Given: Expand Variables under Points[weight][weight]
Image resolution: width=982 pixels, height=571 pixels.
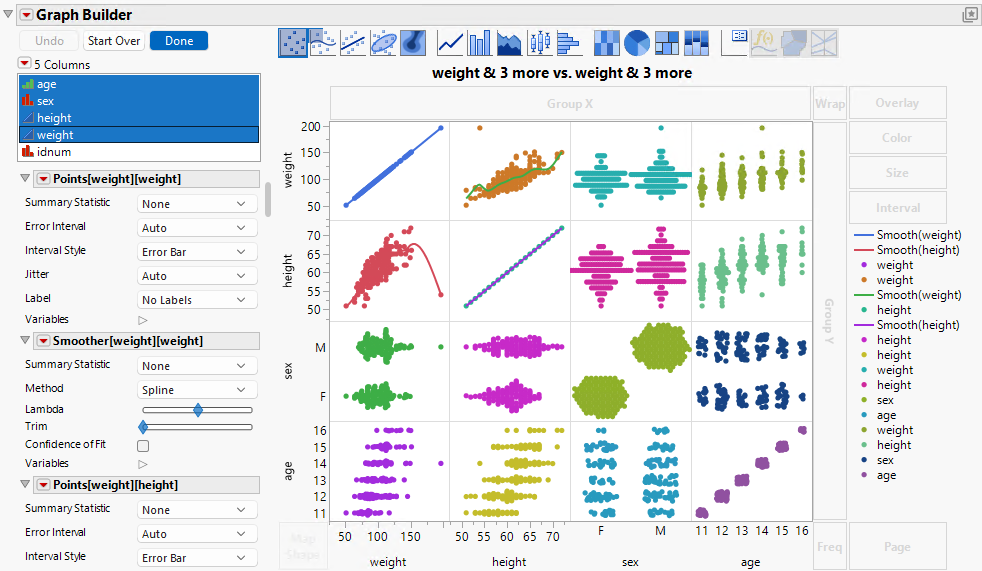Looking at the screenshot, I should coord(142,320).
